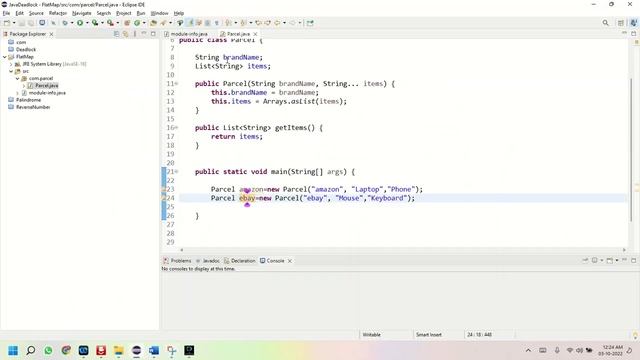
Task: Click the Smart Insert status bar field
Action: point(429,335)
